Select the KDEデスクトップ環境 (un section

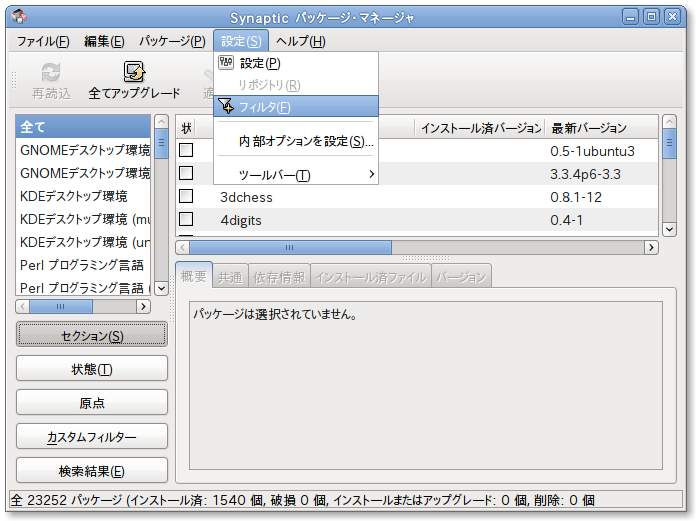[83, 242]
